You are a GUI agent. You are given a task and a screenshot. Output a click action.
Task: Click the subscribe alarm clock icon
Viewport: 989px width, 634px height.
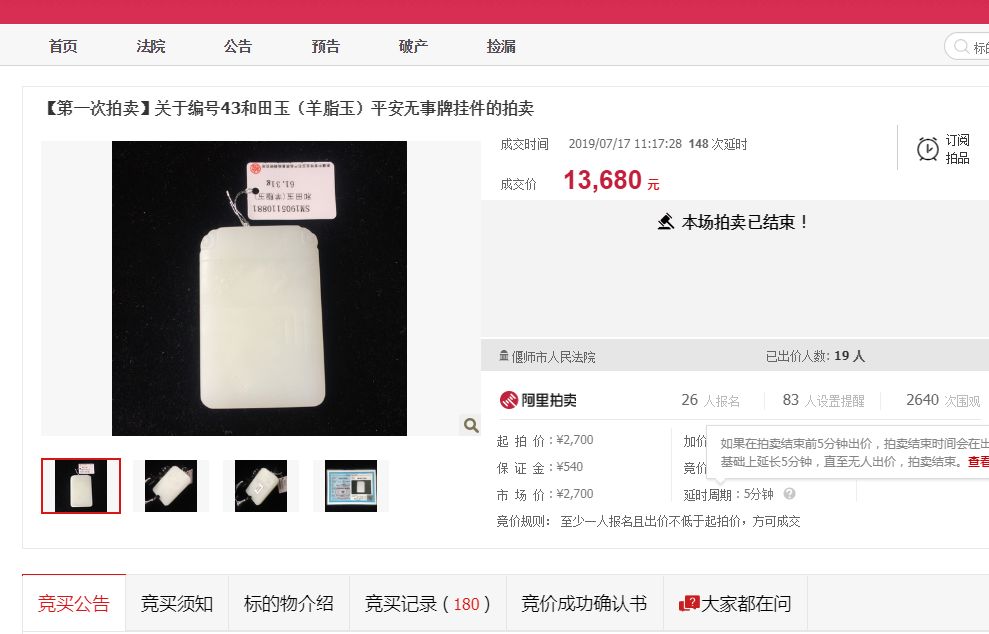[927, 150]
